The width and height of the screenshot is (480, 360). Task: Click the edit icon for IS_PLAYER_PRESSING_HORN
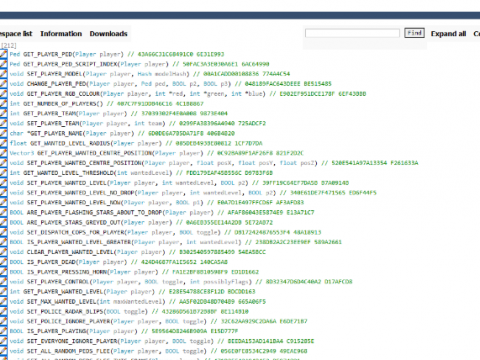click(x=3, y=272)
